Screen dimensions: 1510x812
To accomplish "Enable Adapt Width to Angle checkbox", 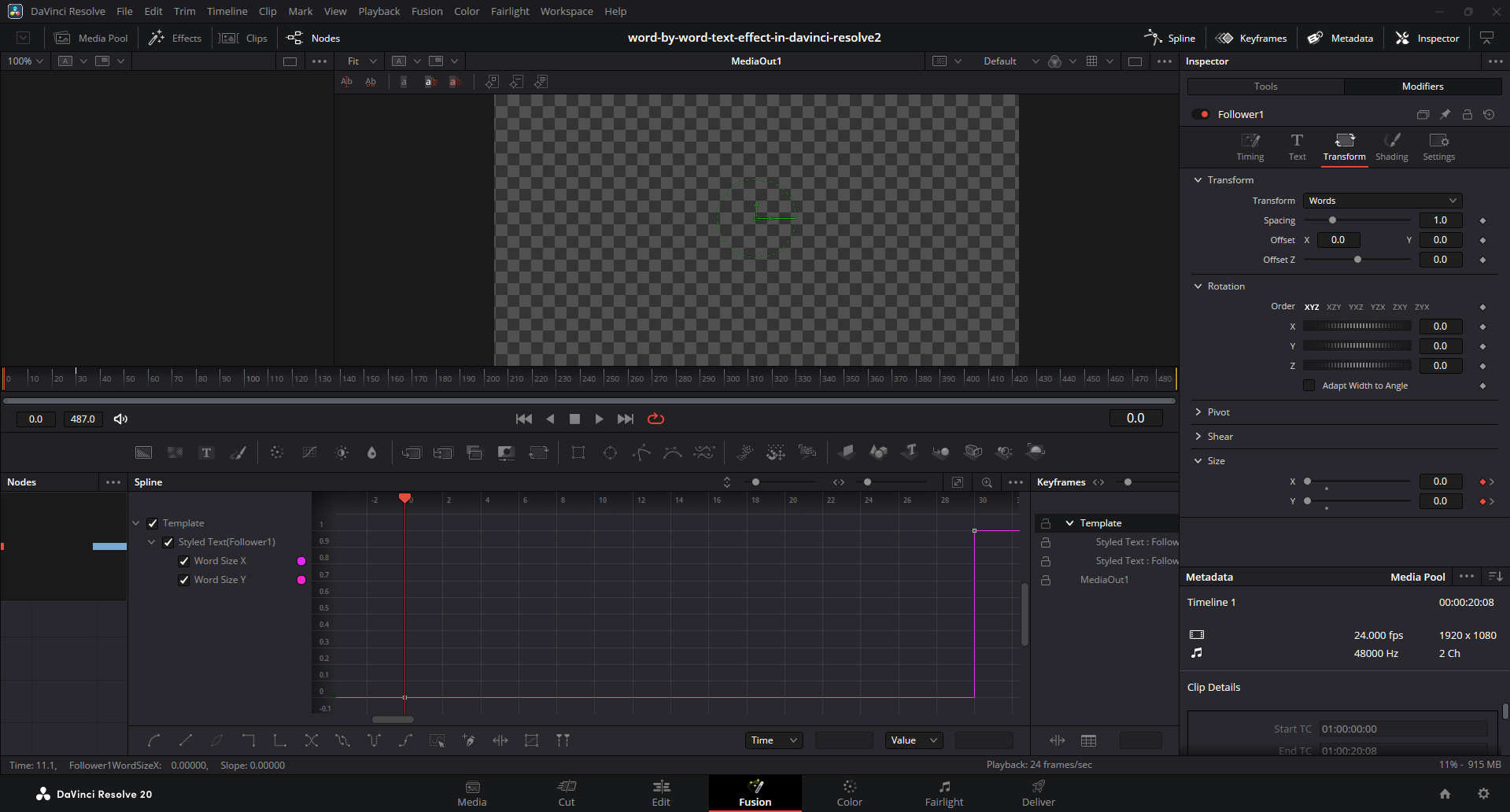I will point(1309,386).
